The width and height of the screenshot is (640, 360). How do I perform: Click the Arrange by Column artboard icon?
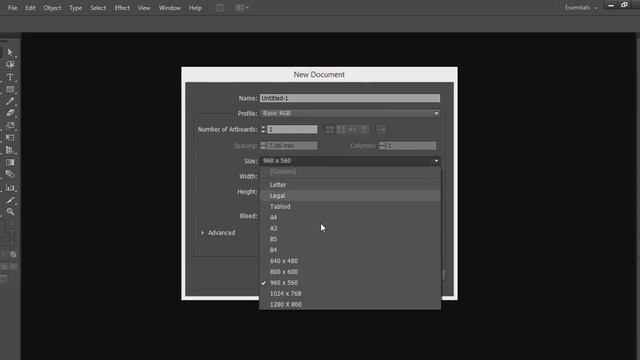(x=364, y=129)
